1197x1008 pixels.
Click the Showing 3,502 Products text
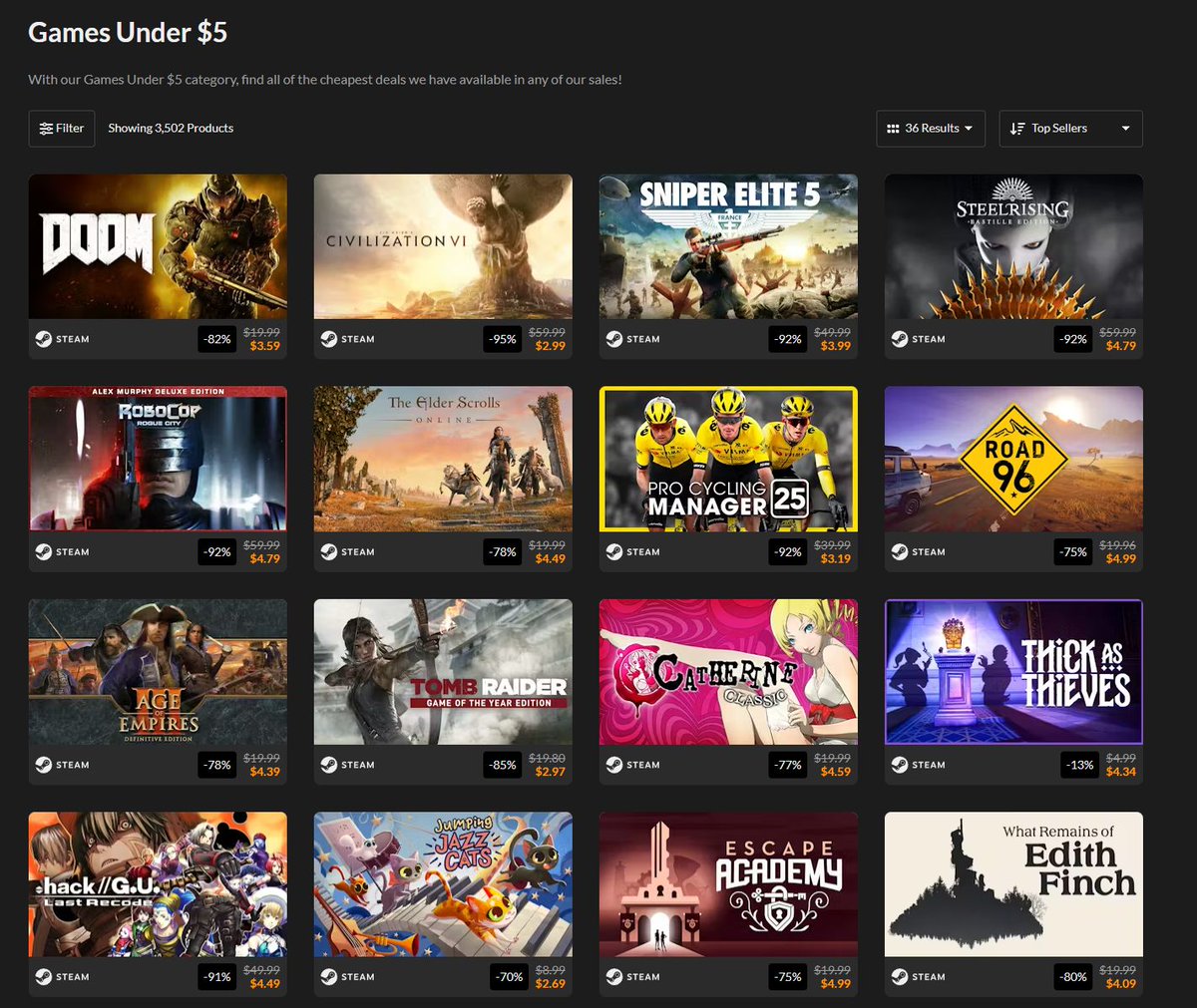click(171, 129)
